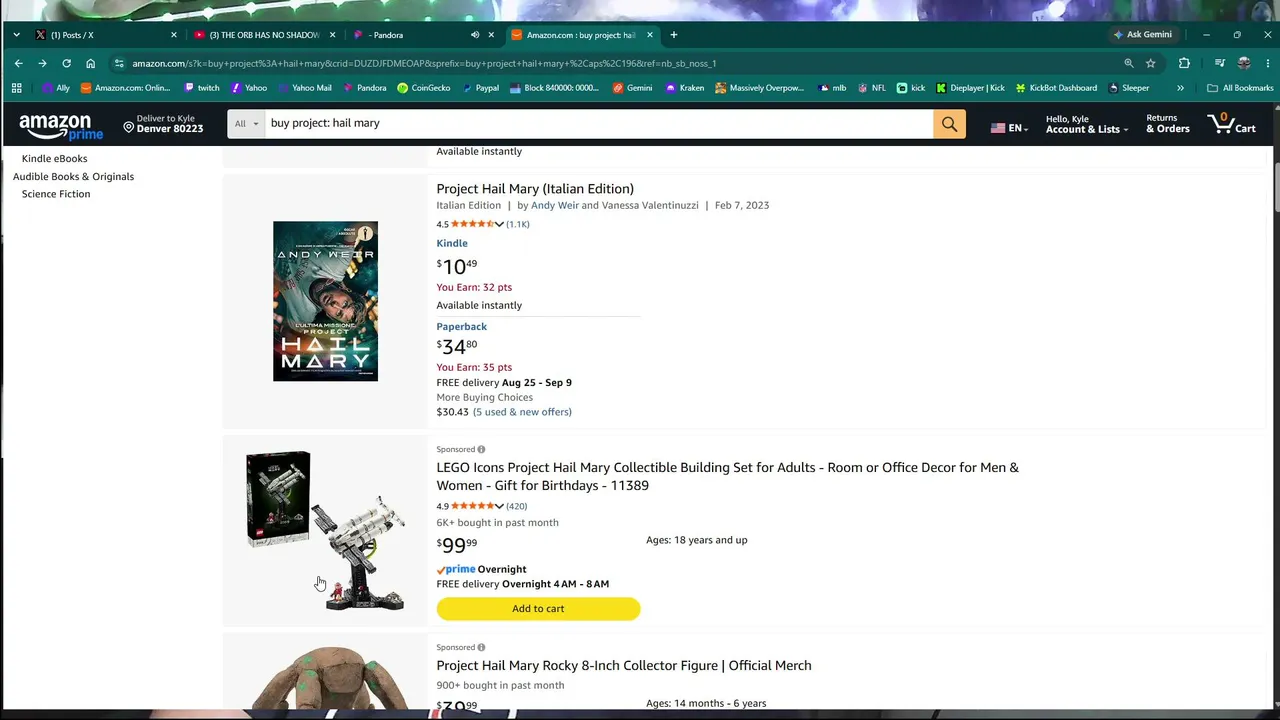Show more bookmarks with the chevron
The image size is (1280, 720).
(x=1181, y=88)
